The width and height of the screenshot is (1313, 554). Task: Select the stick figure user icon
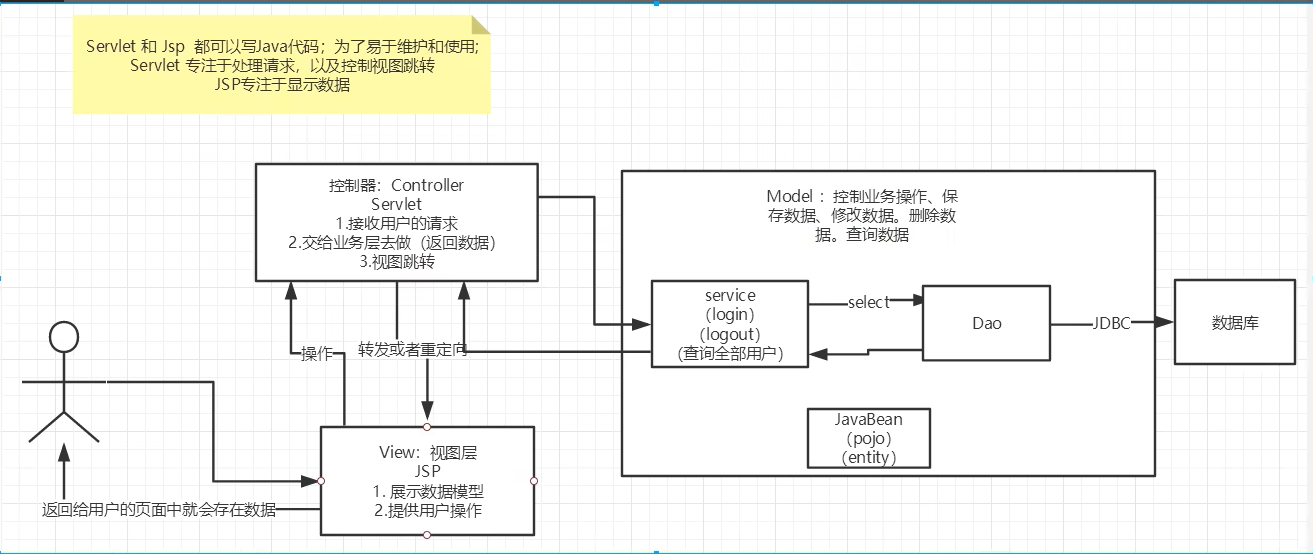[64, 382]
